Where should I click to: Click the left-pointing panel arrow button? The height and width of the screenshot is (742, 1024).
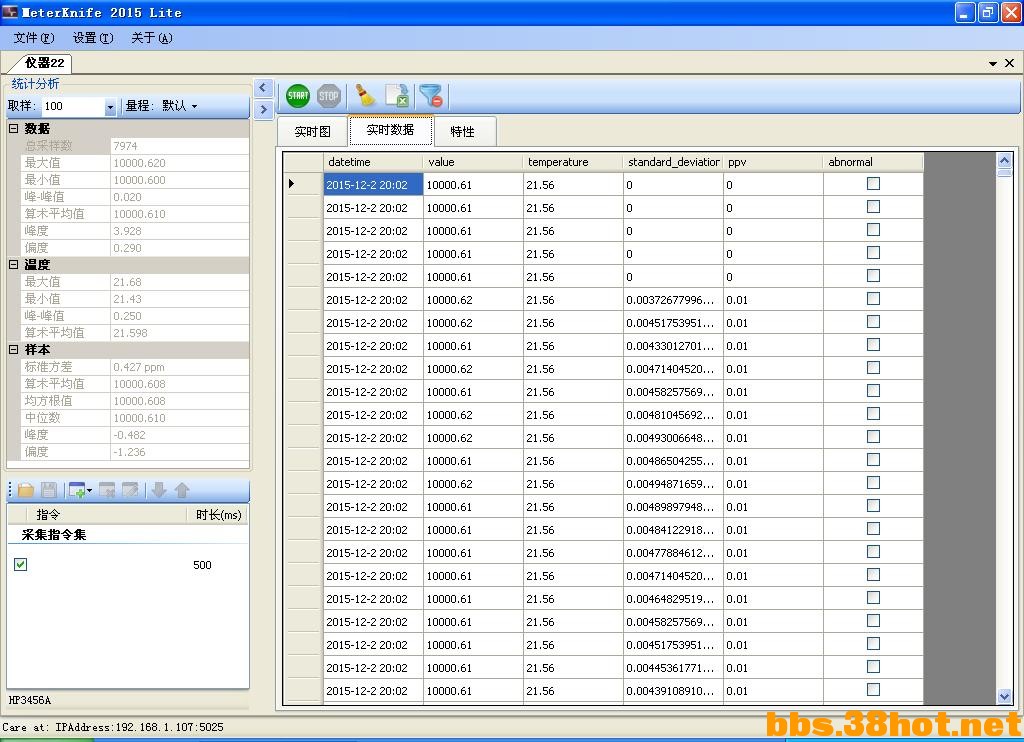click(x=263, y=88)
